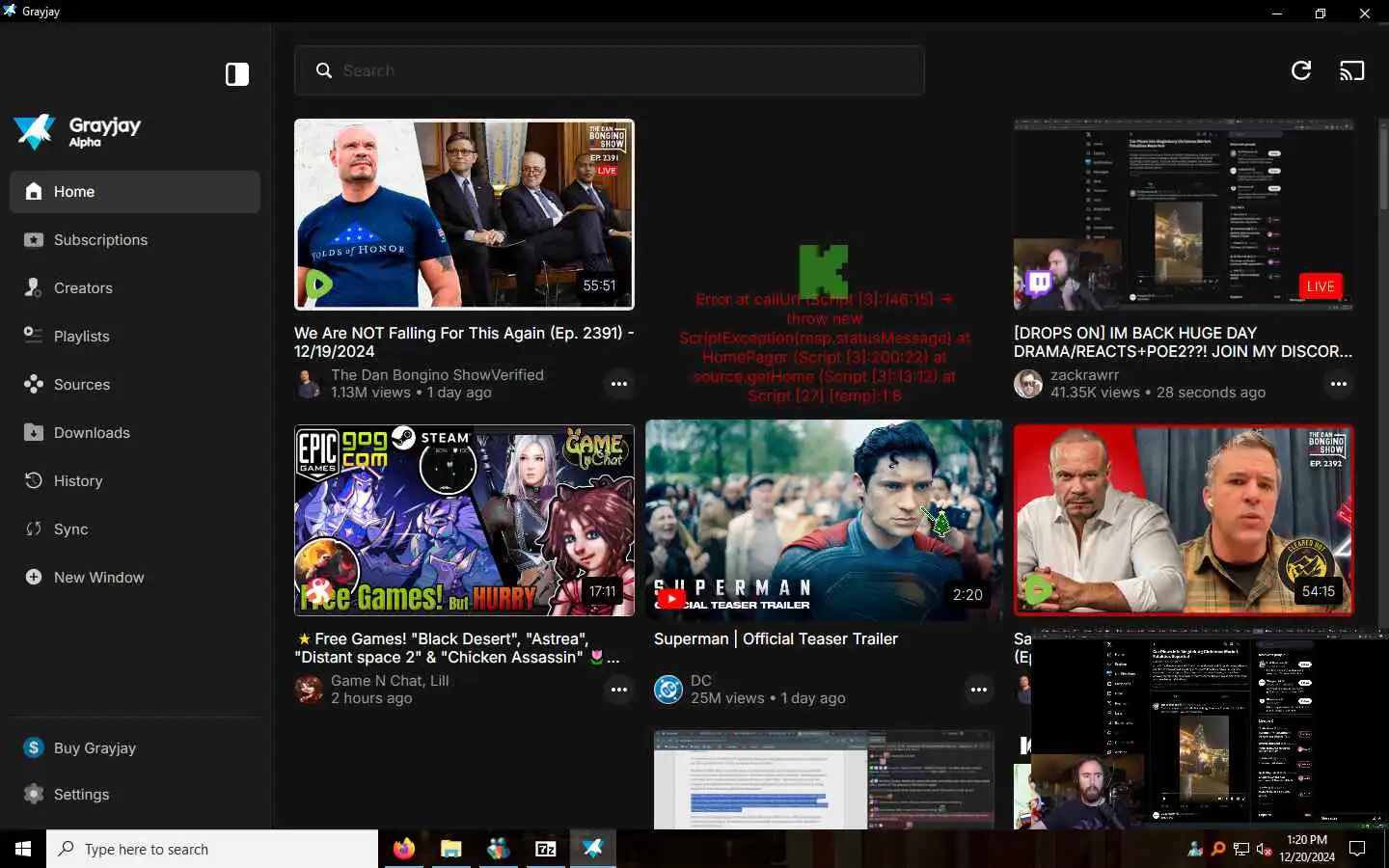
Task: Click the zackrawrr avatar
Action: click(1028, 384)
